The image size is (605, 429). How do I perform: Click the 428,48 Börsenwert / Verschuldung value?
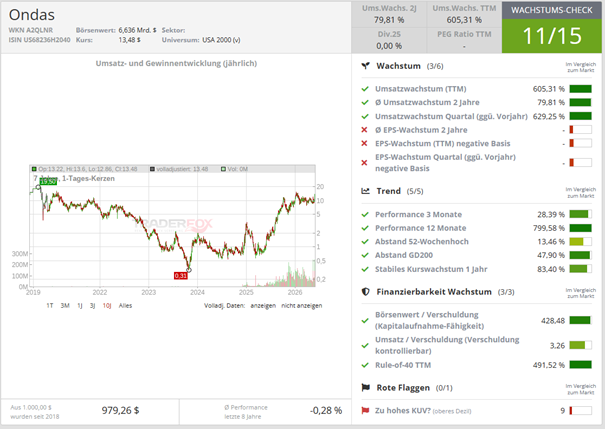coord(553,321)
